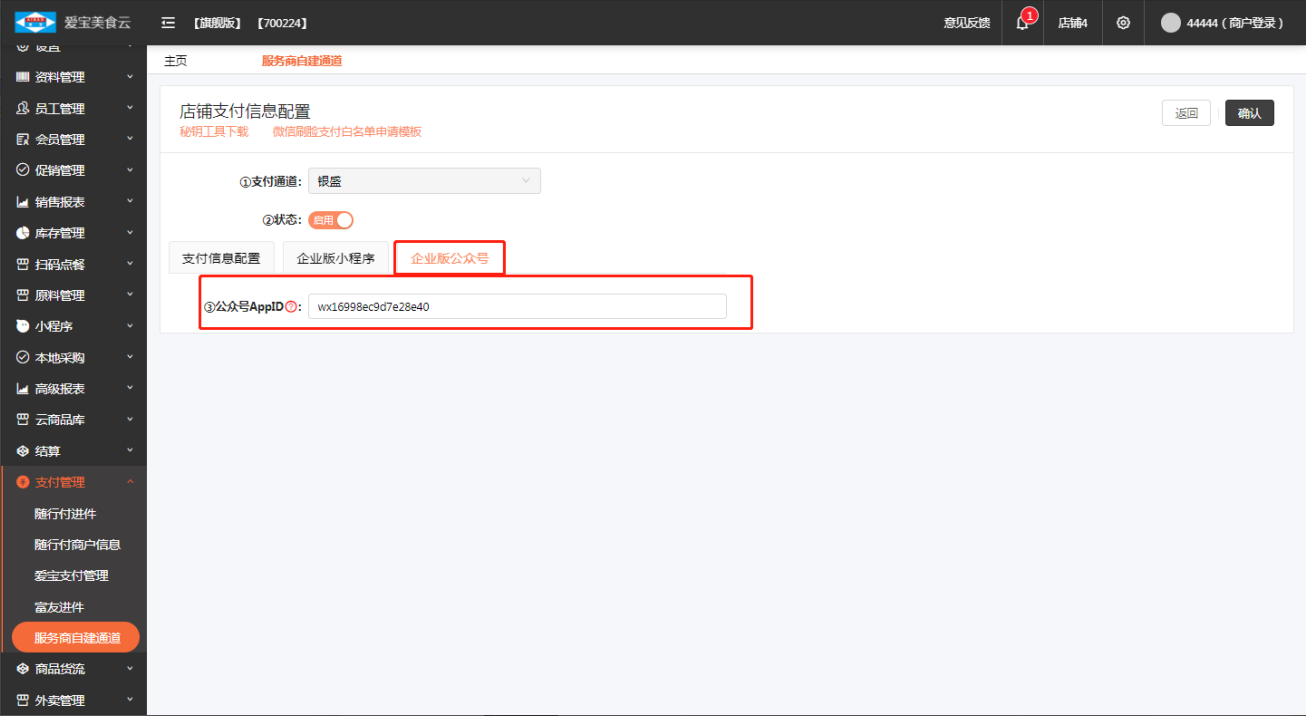Expand the 库存管理 sidebar menu
1306x716 pixels.
pos(73,233)
